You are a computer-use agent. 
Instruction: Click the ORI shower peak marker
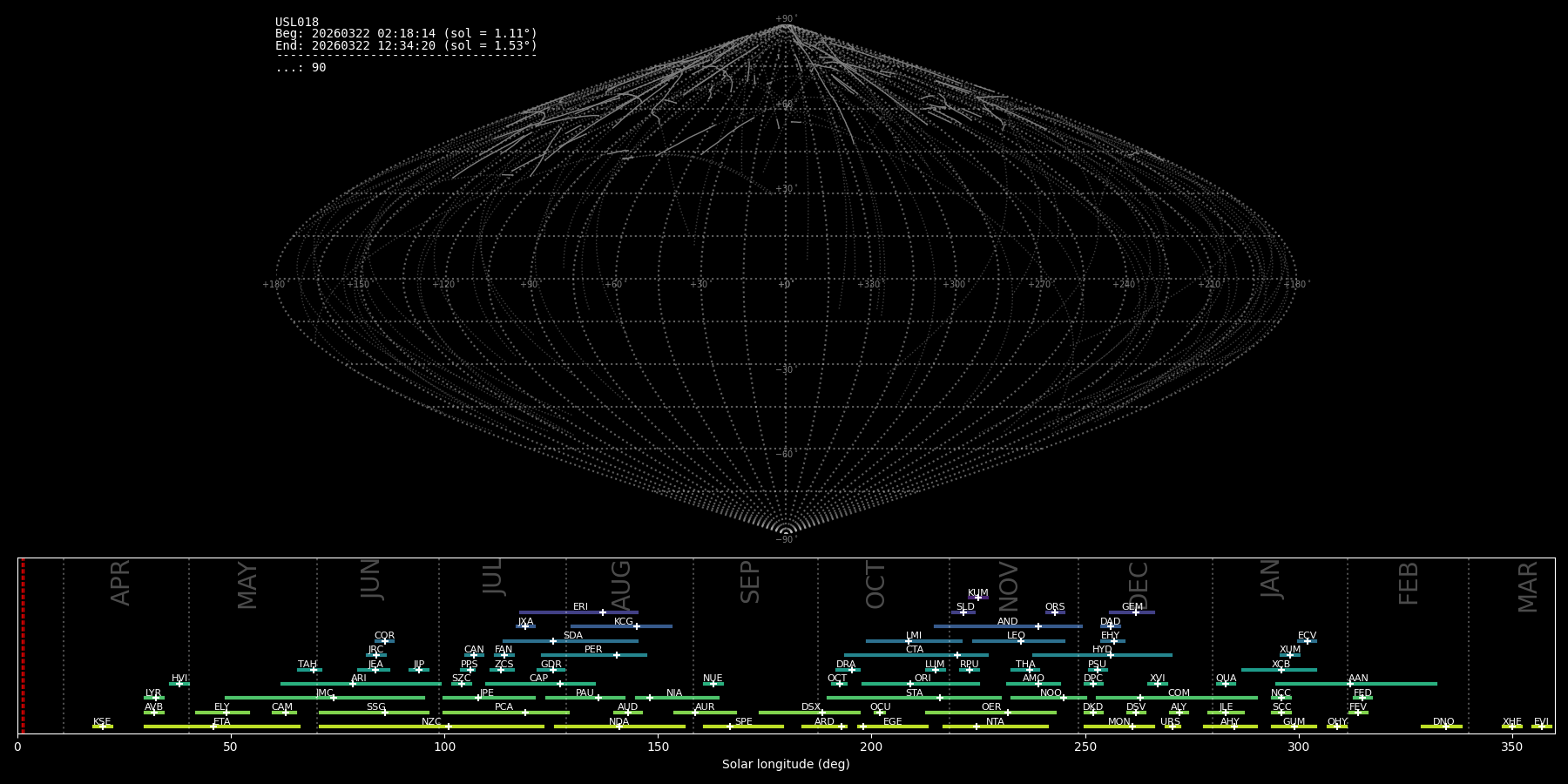coord(911,684)
